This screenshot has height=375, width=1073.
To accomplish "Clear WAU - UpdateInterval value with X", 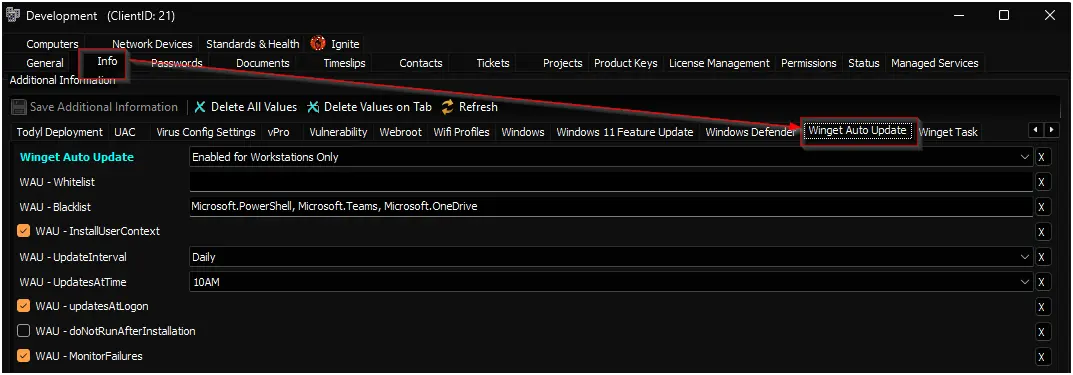I will (x=1041, y=257).
